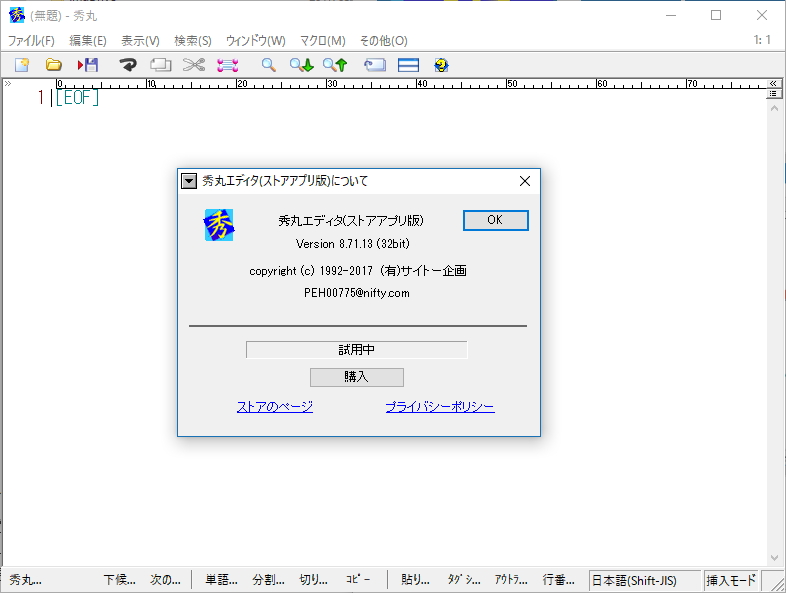The width and height of the screenshot is (786, 593).
Task: Click the 単語... function key button
Action: pos(222,580)
